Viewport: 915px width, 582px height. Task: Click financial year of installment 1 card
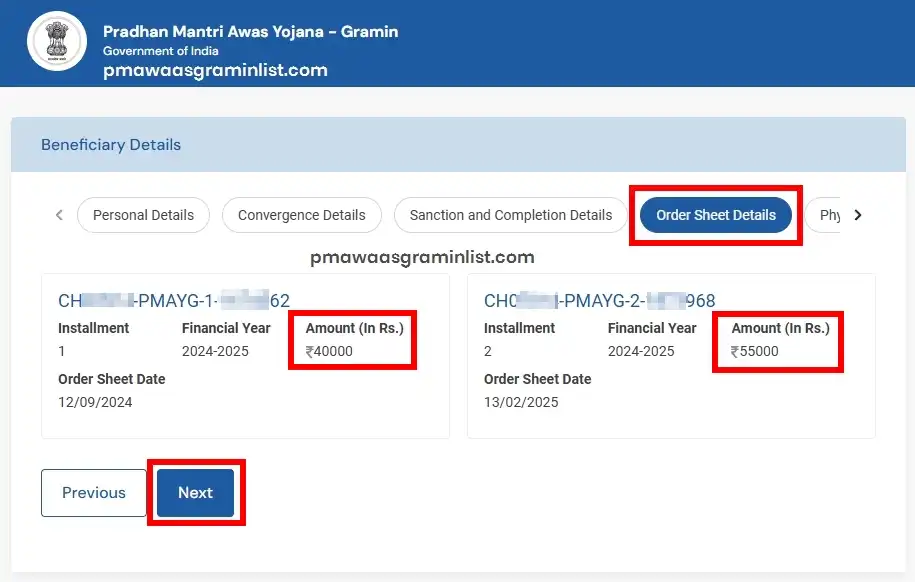click(215, 351)
